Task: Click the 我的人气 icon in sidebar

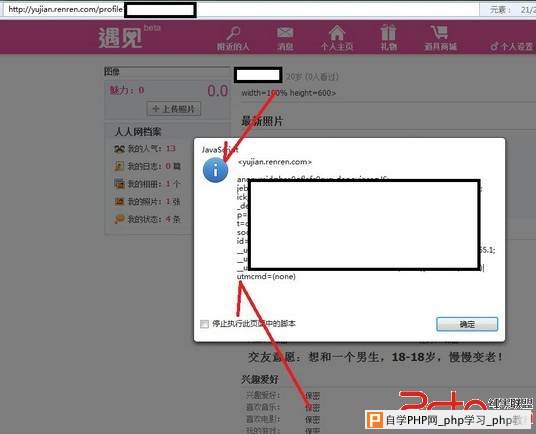Action: 119,149
